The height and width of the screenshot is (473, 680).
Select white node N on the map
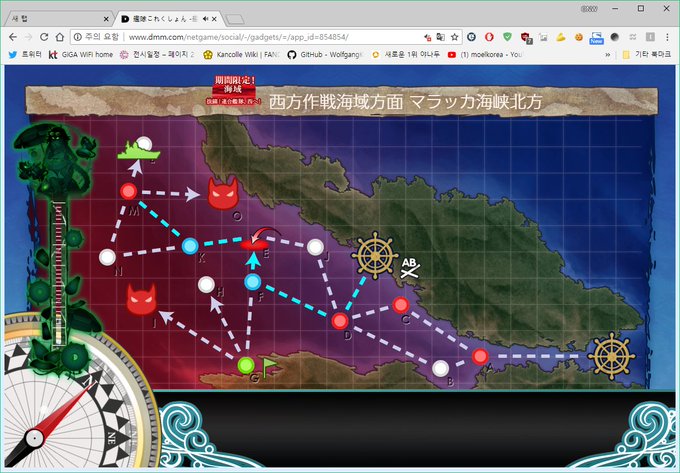tap(107, 257)
